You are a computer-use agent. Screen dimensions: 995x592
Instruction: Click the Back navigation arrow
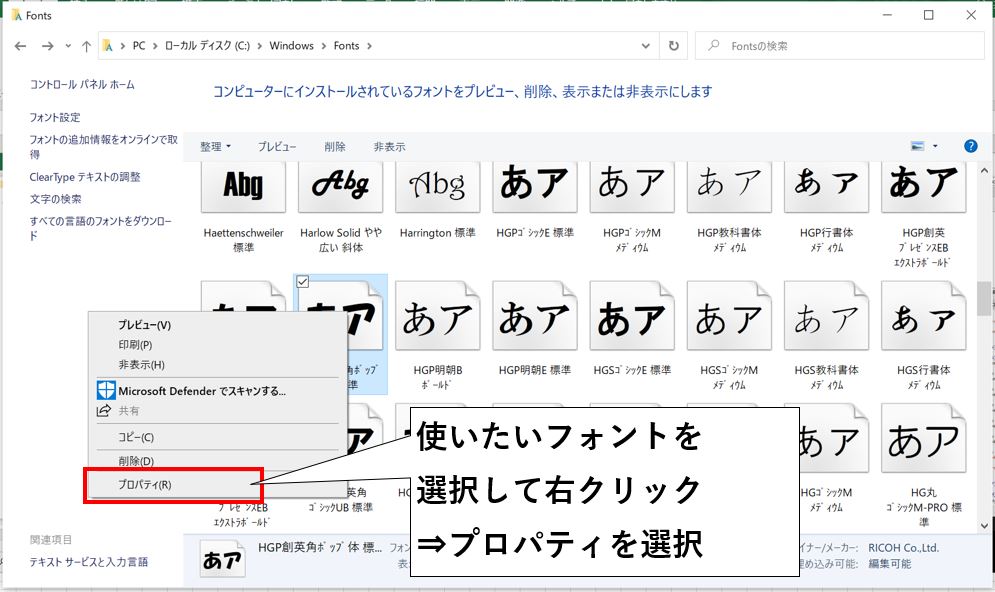pos(22,46)
